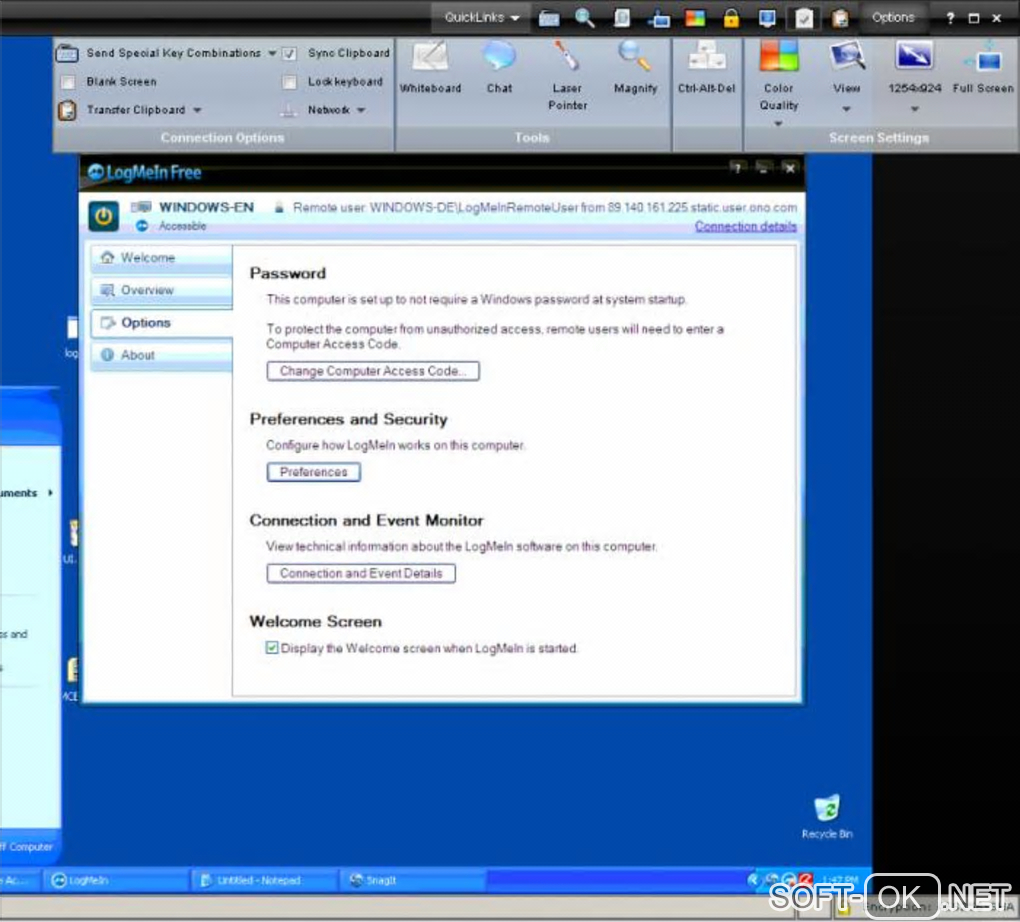Open the Options tab in top bar
The width and height of the screenshot is (1020, 922).
click(892, 18)
